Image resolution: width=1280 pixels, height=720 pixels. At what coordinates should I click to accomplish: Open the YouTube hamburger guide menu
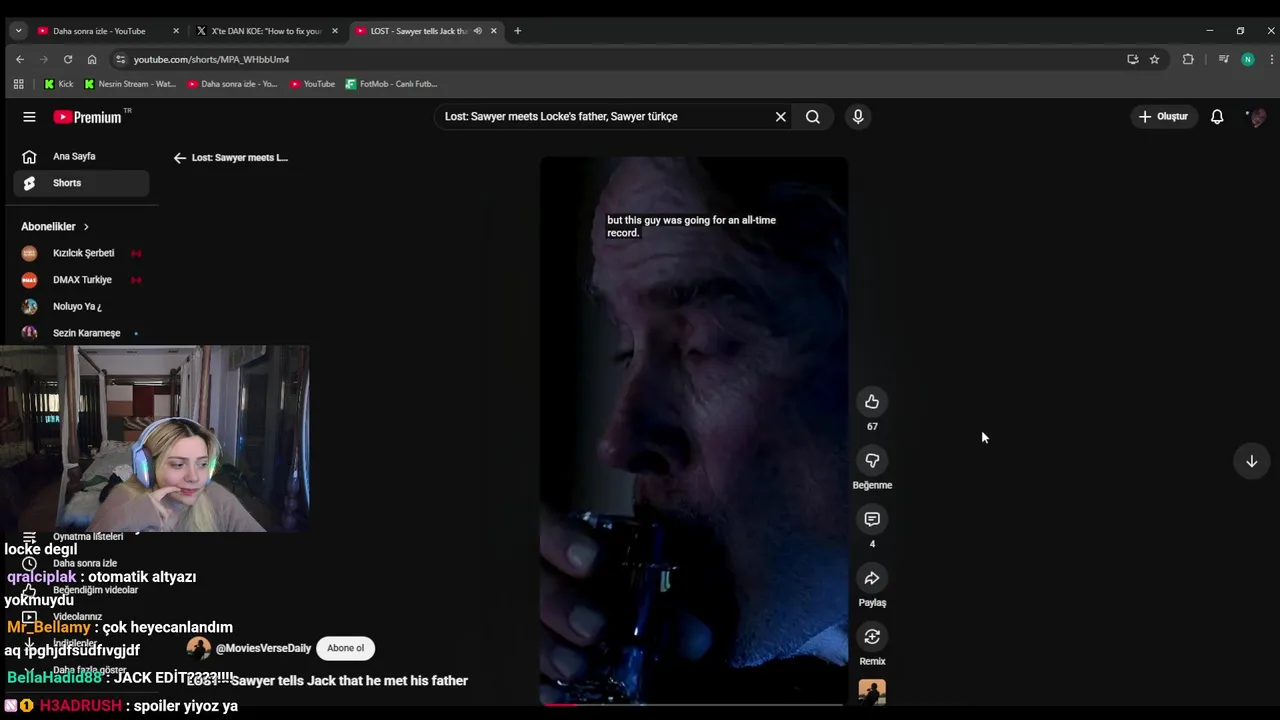click(29, 117)
